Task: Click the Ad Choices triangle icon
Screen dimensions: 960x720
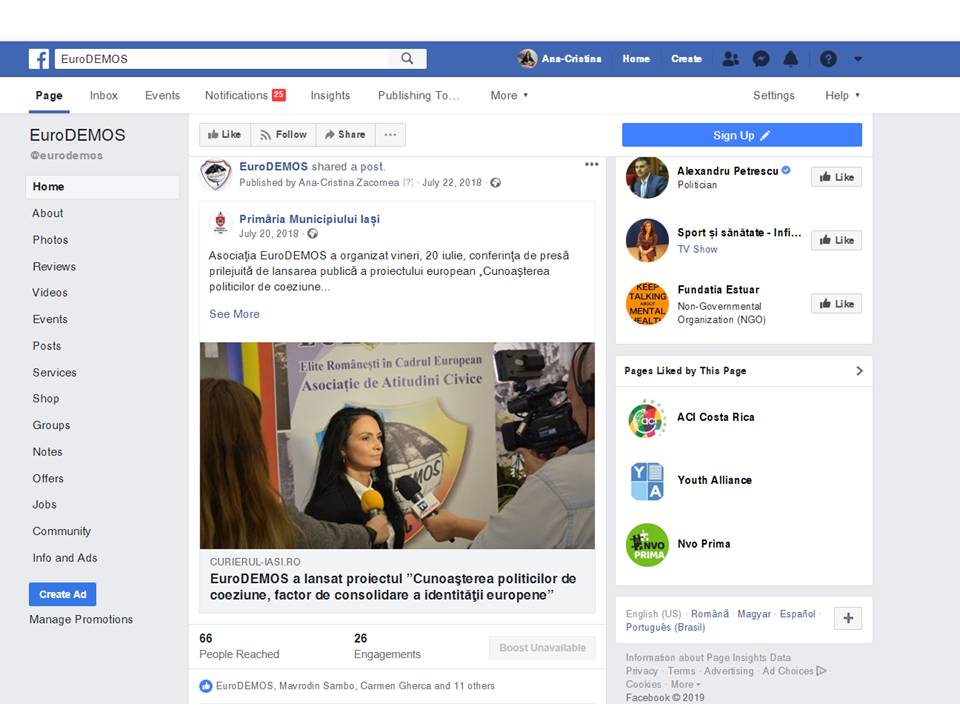Action: [821, 670]
